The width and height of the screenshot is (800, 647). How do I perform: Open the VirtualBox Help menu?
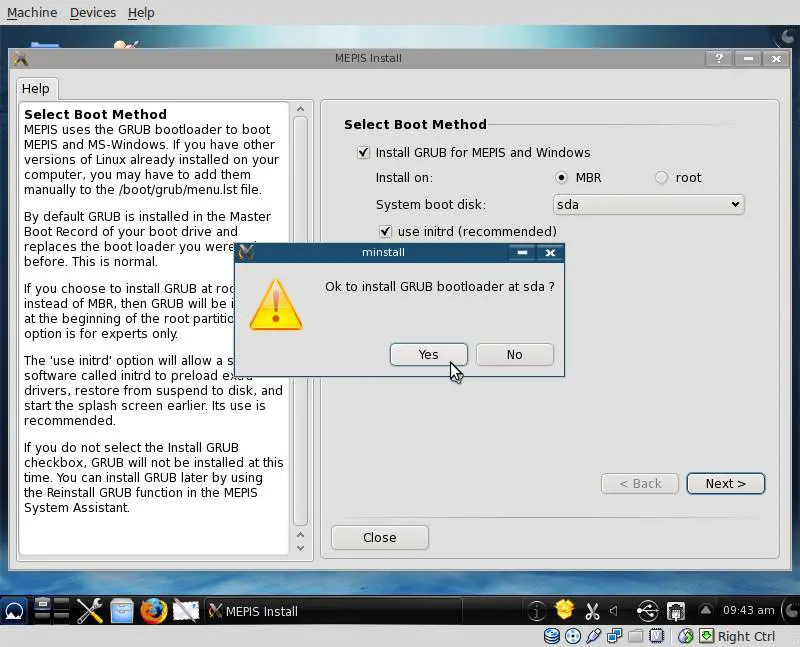click(141, 12)
